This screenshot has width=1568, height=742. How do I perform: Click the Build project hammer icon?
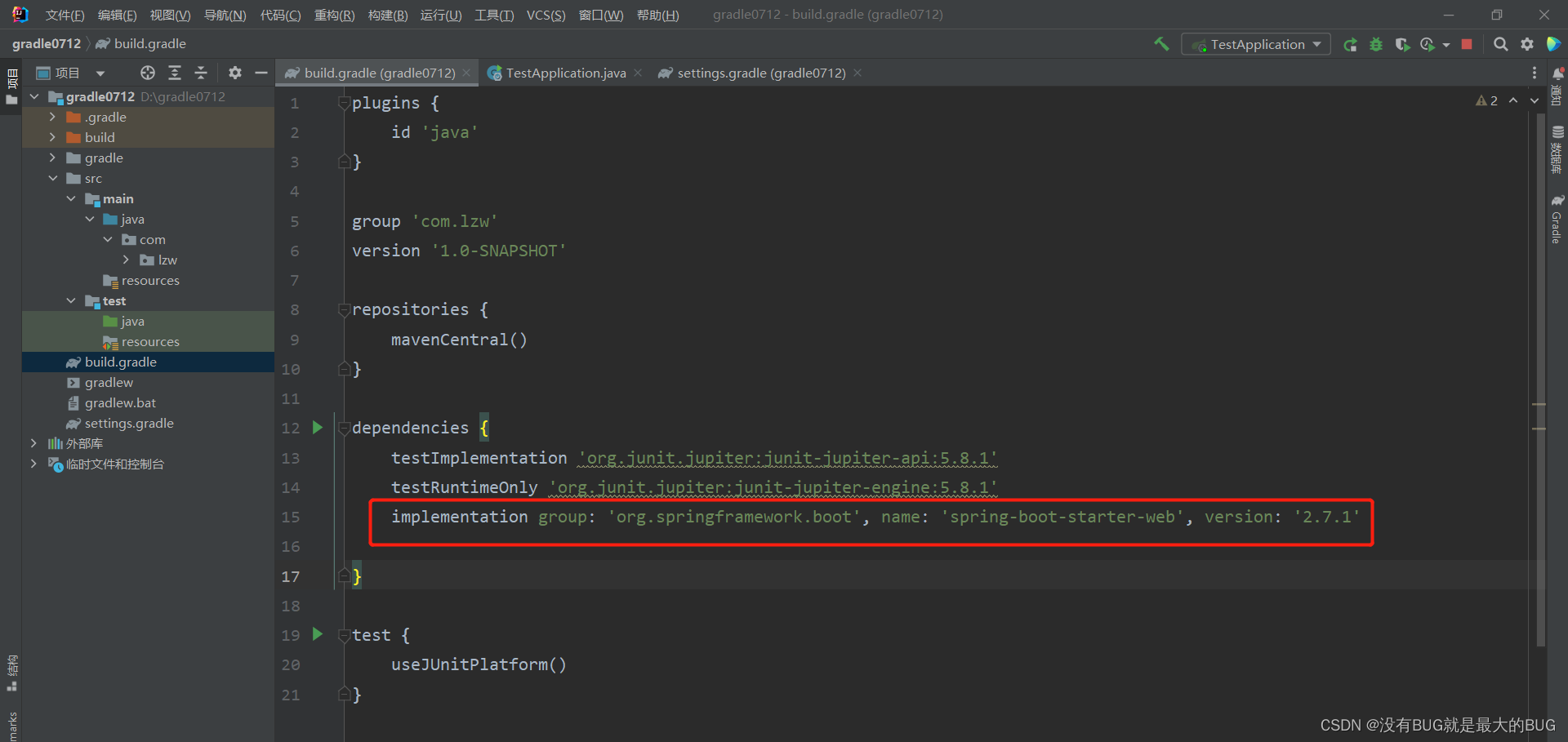point(1161,44)
